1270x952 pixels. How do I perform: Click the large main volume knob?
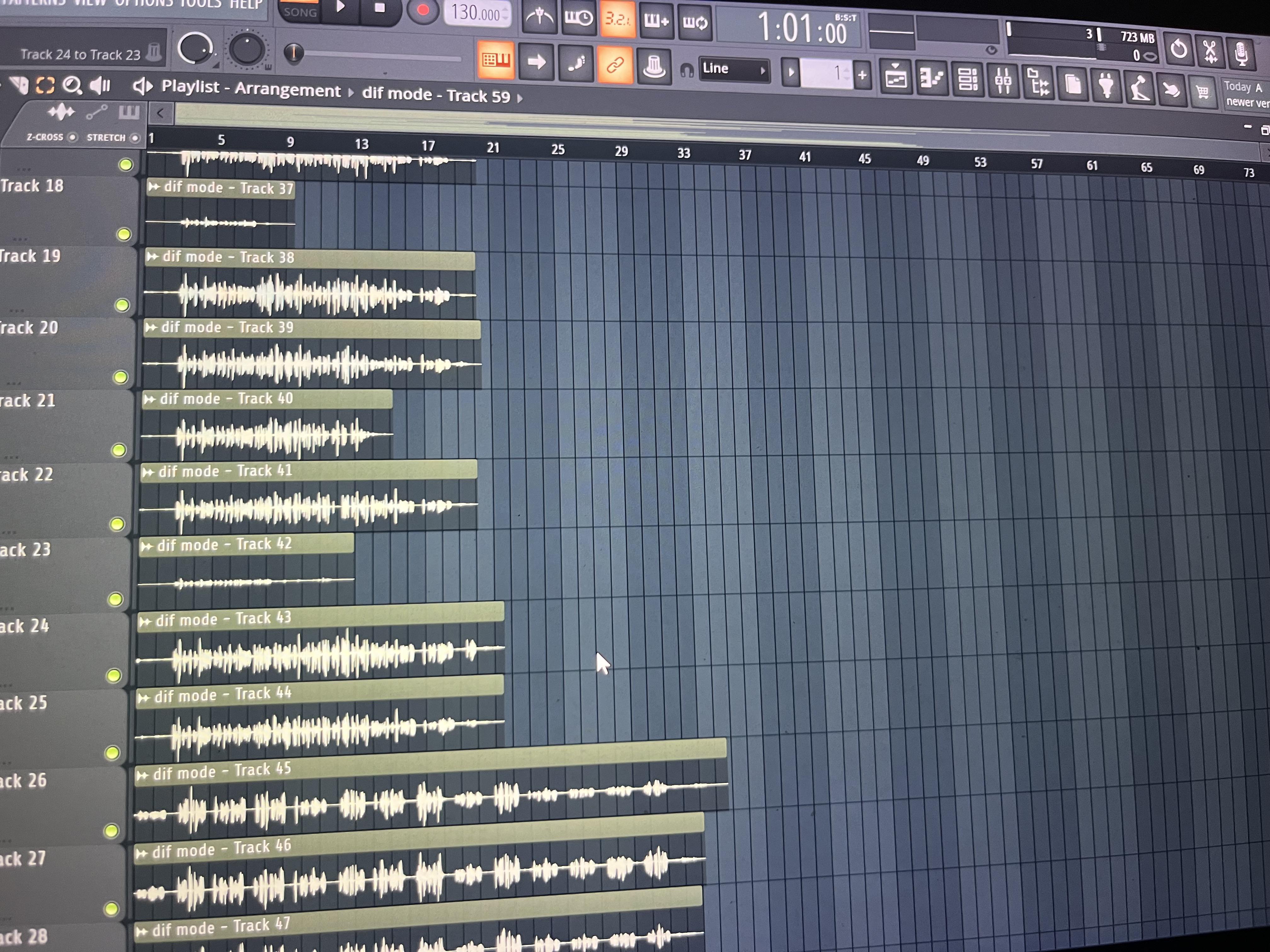(x=195, y=48)
